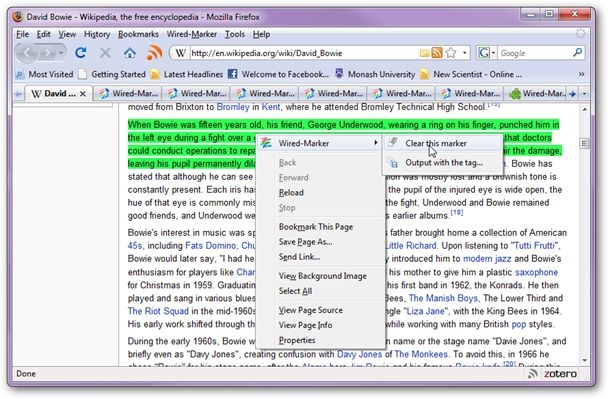Switch to the David Bowie Wikipedia tab
This screenshot has height=399, width=608.
click(58, 93)
